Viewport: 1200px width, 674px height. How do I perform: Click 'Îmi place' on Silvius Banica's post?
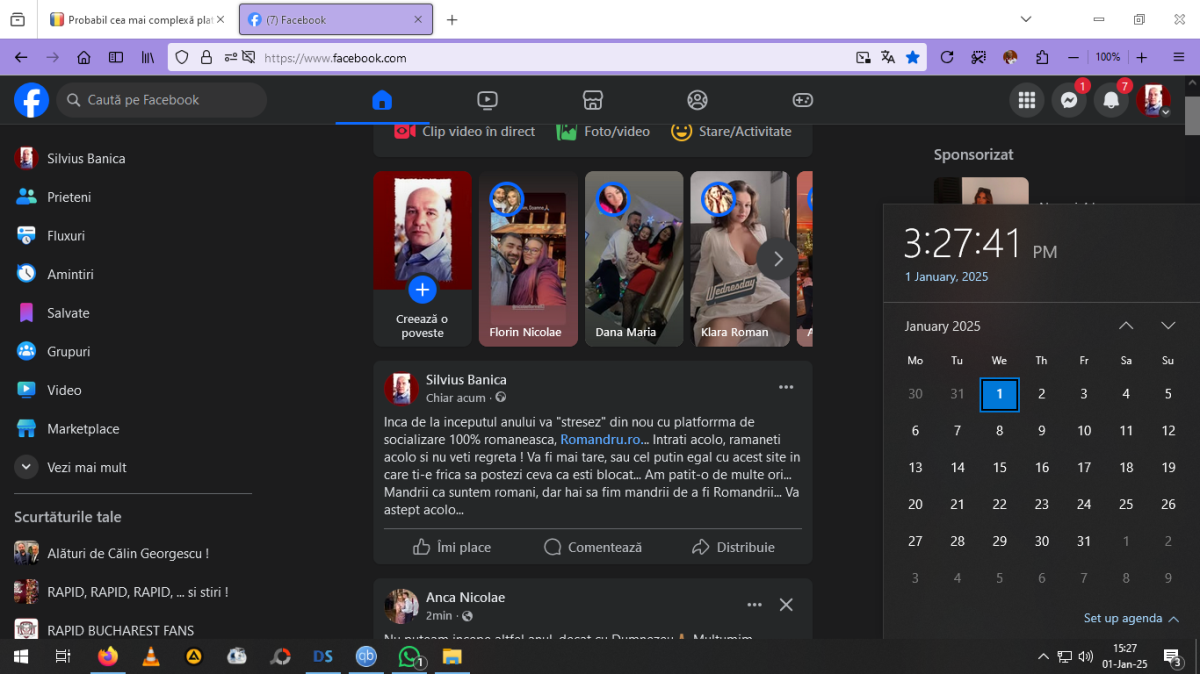tap(452, 547)
